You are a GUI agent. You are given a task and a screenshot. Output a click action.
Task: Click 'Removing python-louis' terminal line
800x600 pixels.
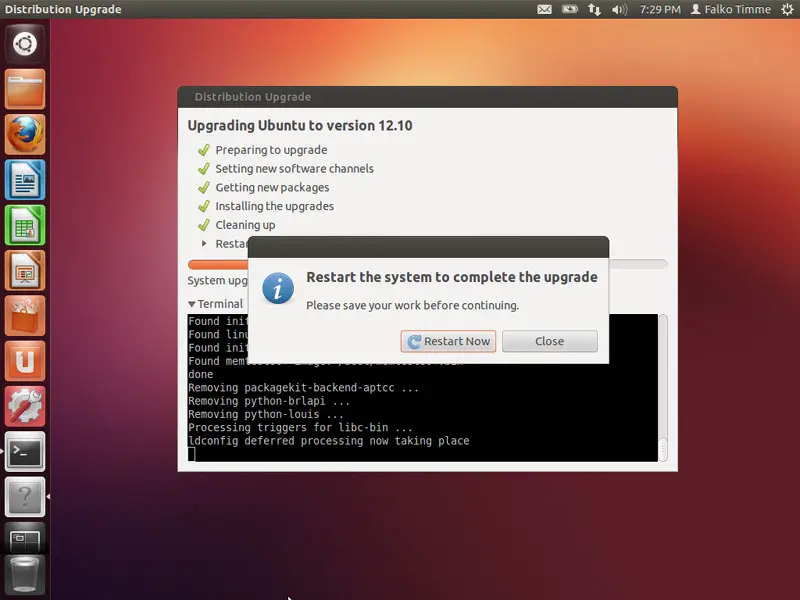[266, 414]
